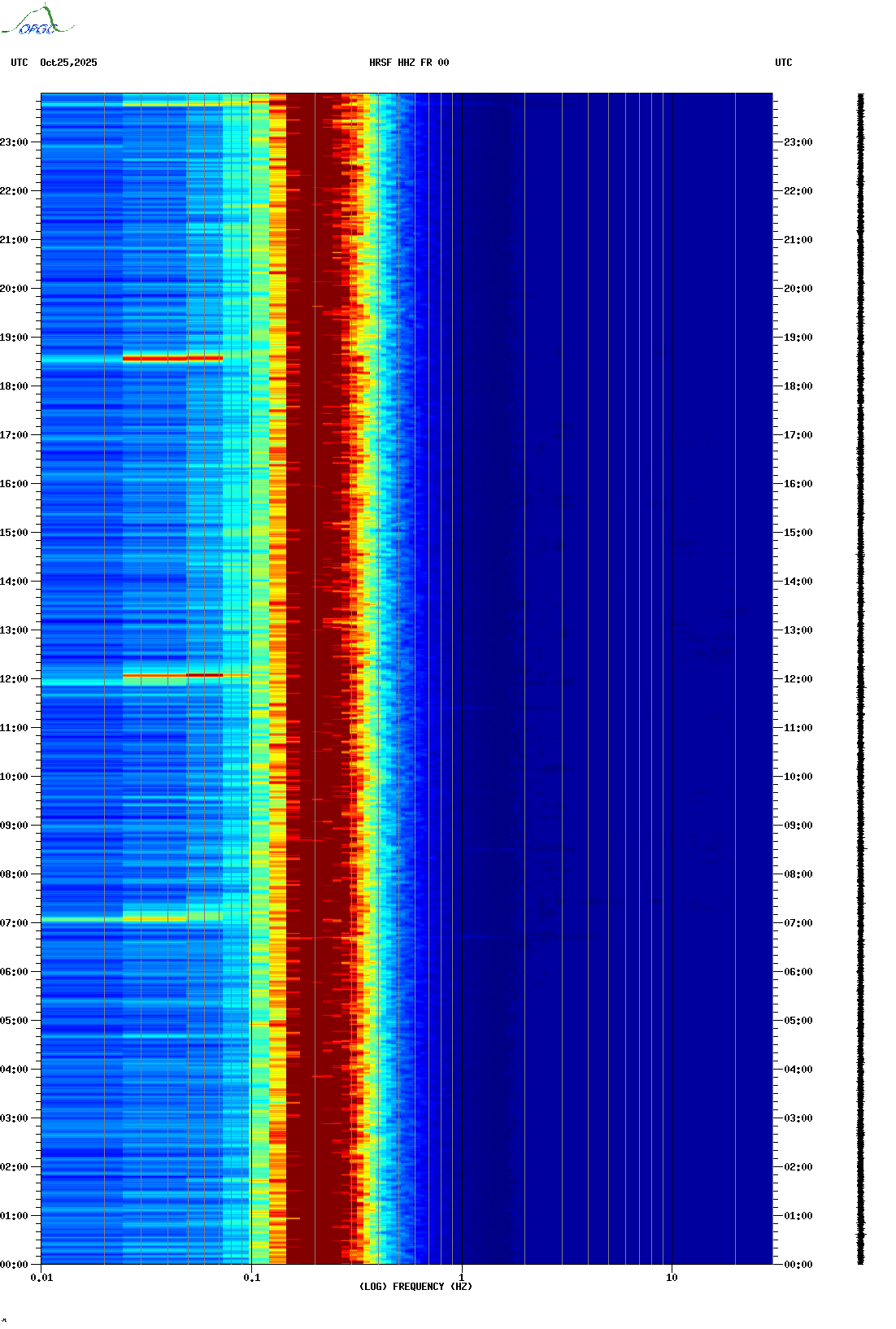The height and width of the screenshot is (1329, 896).
Task: Click the date label Oct25,2025
Action: pyautogui.click(x=68, y=63)
